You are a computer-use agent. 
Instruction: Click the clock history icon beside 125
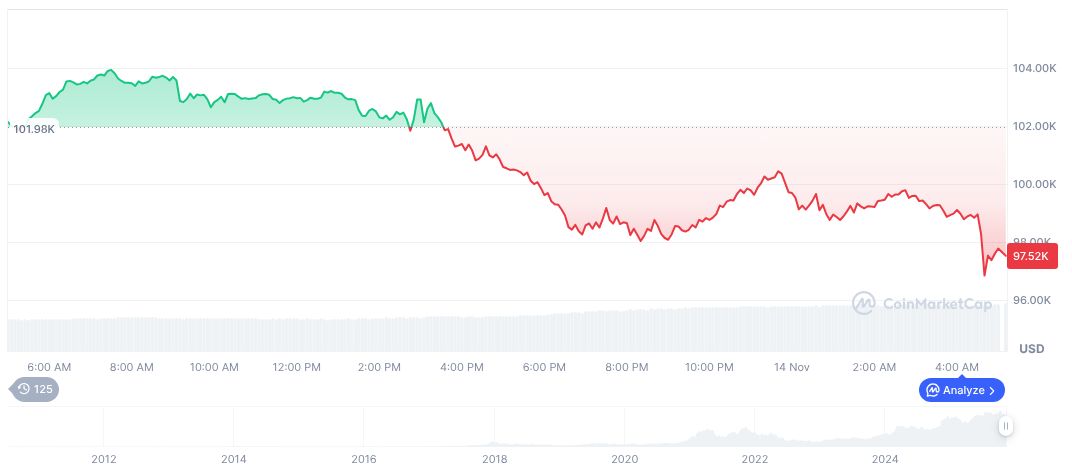pos(24,389)
